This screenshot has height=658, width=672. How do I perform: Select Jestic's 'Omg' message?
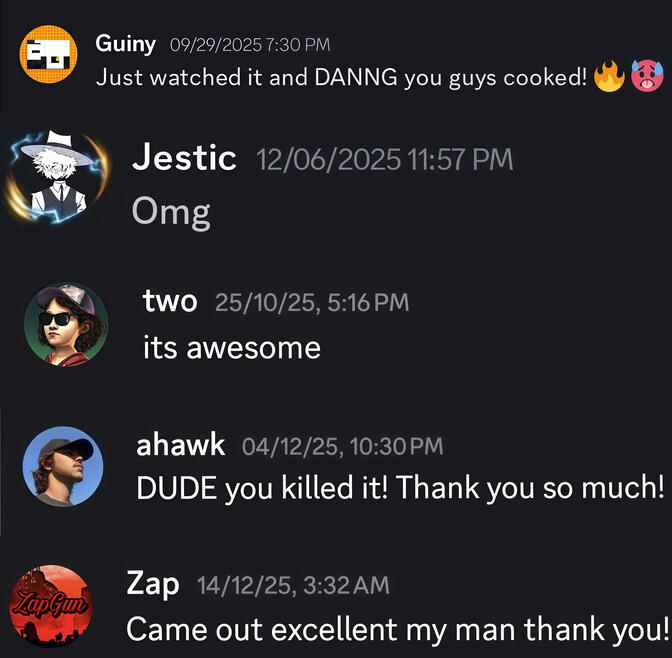click(x=171, y=213)
